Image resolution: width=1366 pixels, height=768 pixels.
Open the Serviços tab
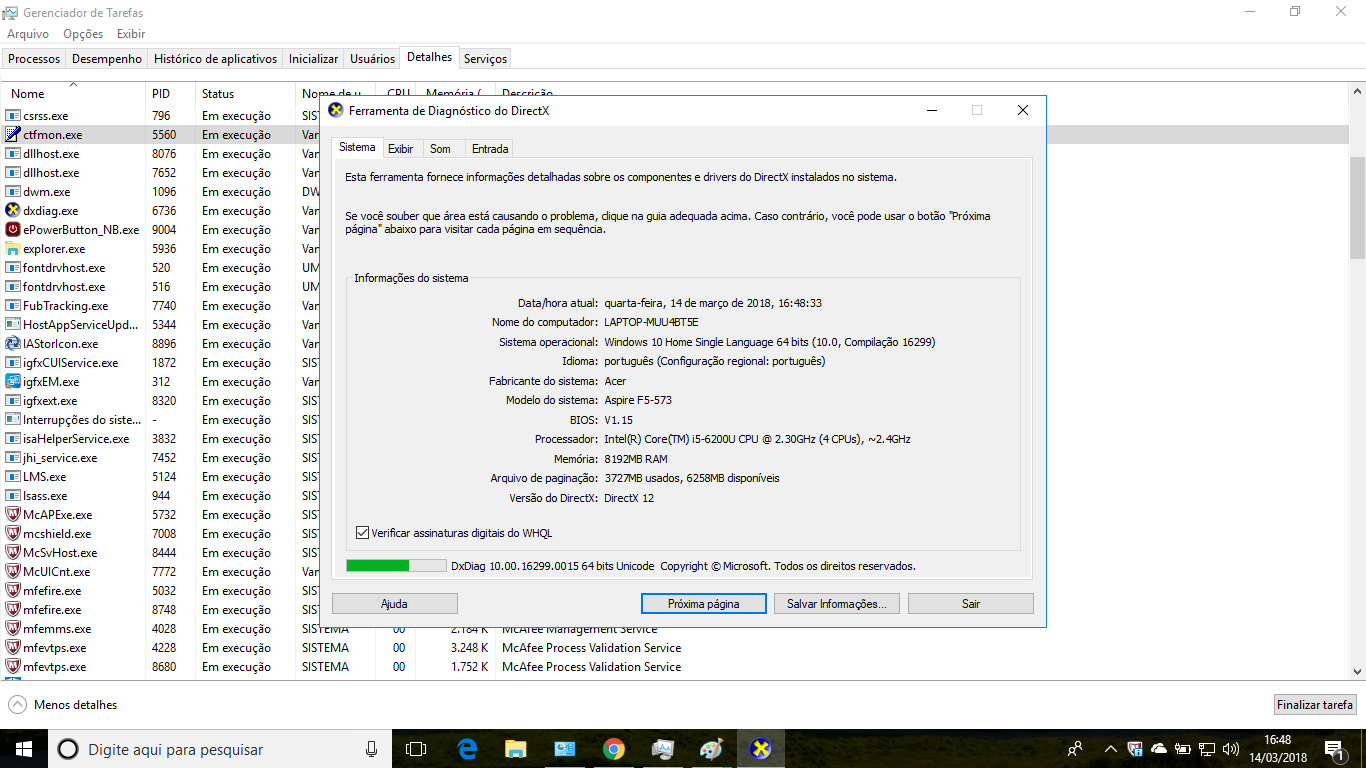click(x=486, y=59)
